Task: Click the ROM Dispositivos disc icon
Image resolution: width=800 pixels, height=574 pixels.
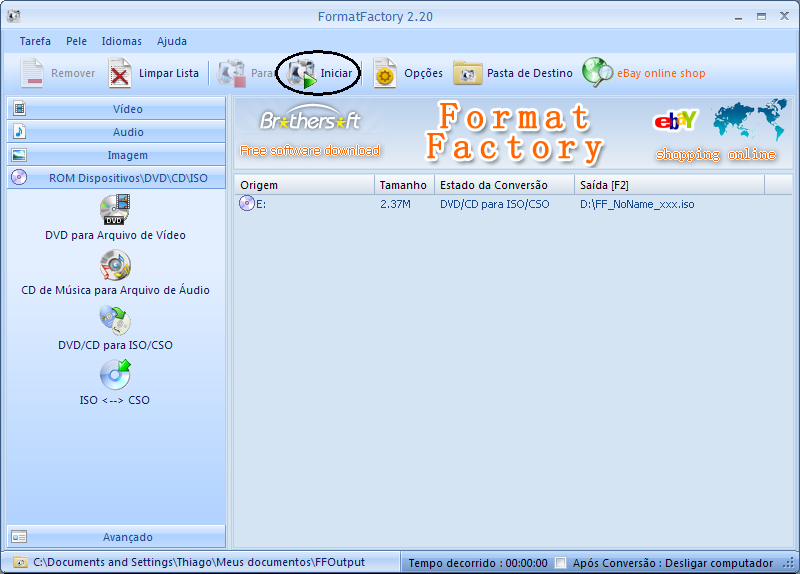Action: tap(19, 178)
